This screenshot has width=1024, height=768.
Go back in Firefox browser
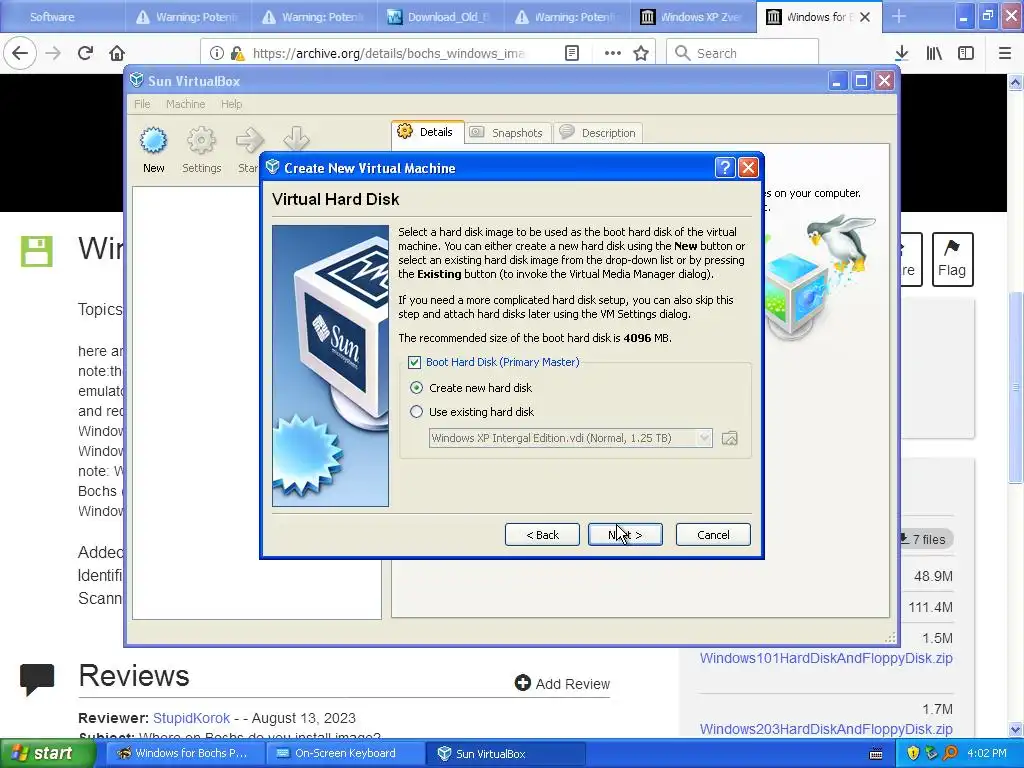(x=20, y=53)
